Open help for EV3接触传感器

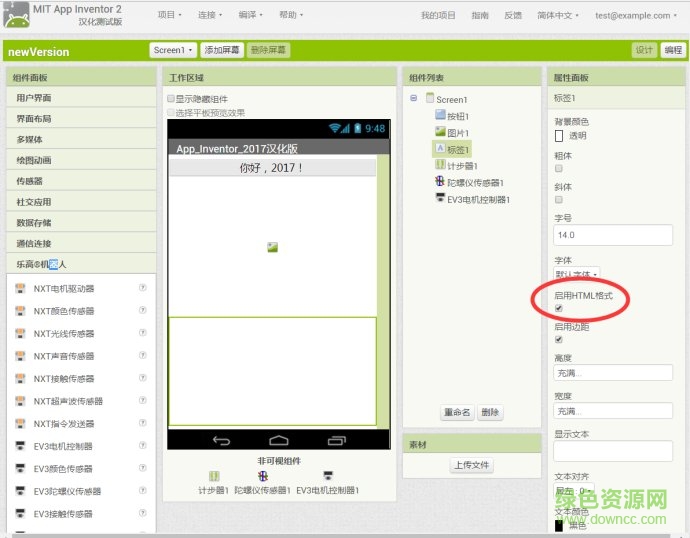click(143, 512)
